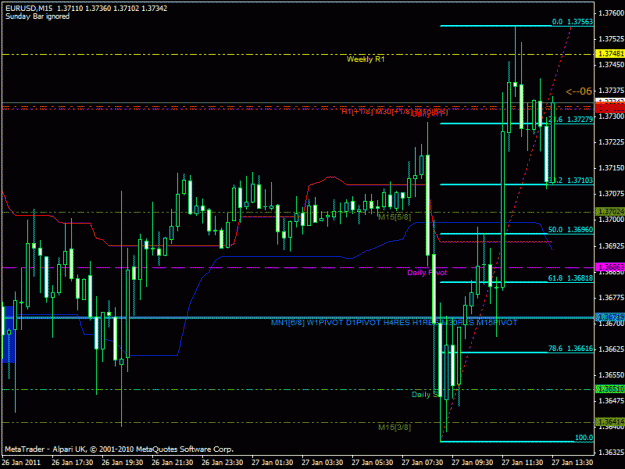Click the MetaTrader - Alpari UK copyright text
Screen dimensions: 625x469
point(119,449)
